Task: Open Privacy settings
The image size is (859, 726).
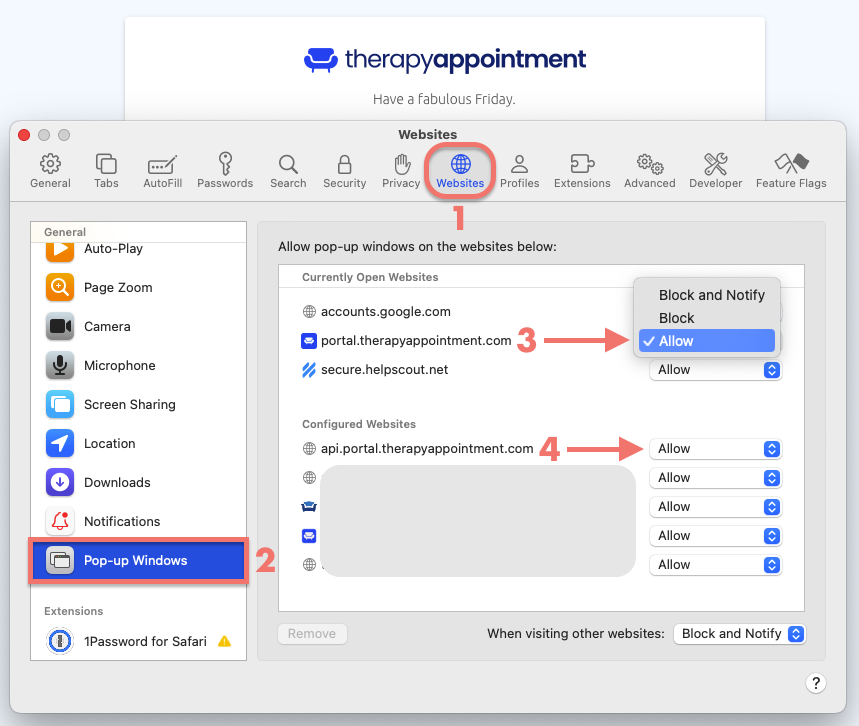Action: click(x=401, y=171)
